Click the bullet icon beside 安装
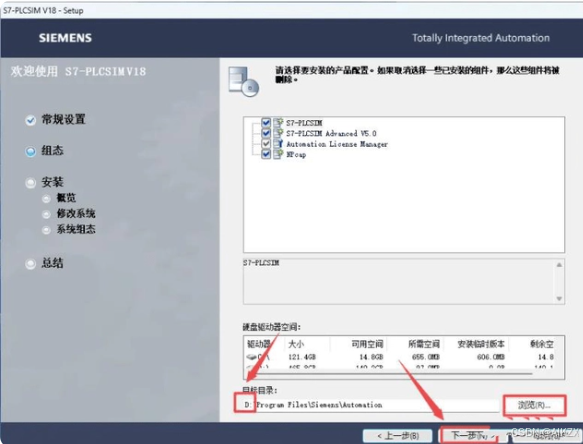The width and height of the screenshot is (583, 444). click(x=30, y=183)
